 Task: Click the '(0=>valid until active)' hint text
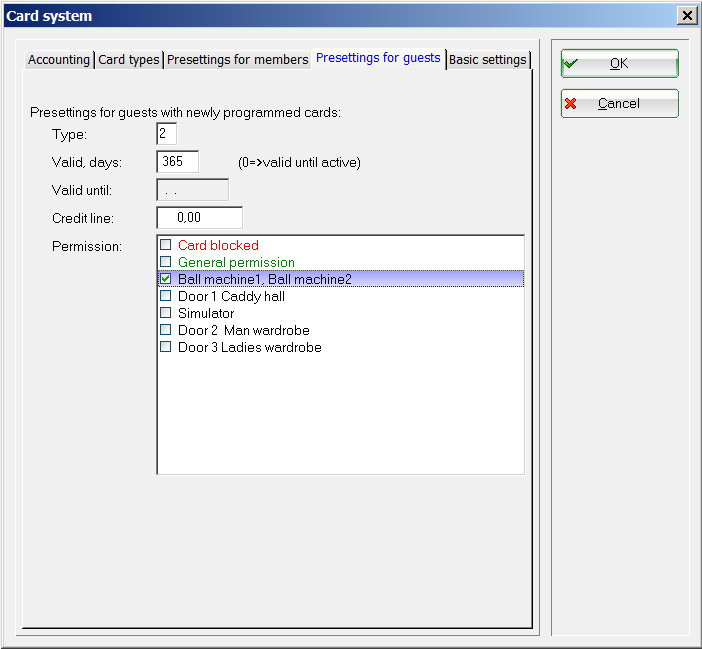299,162
